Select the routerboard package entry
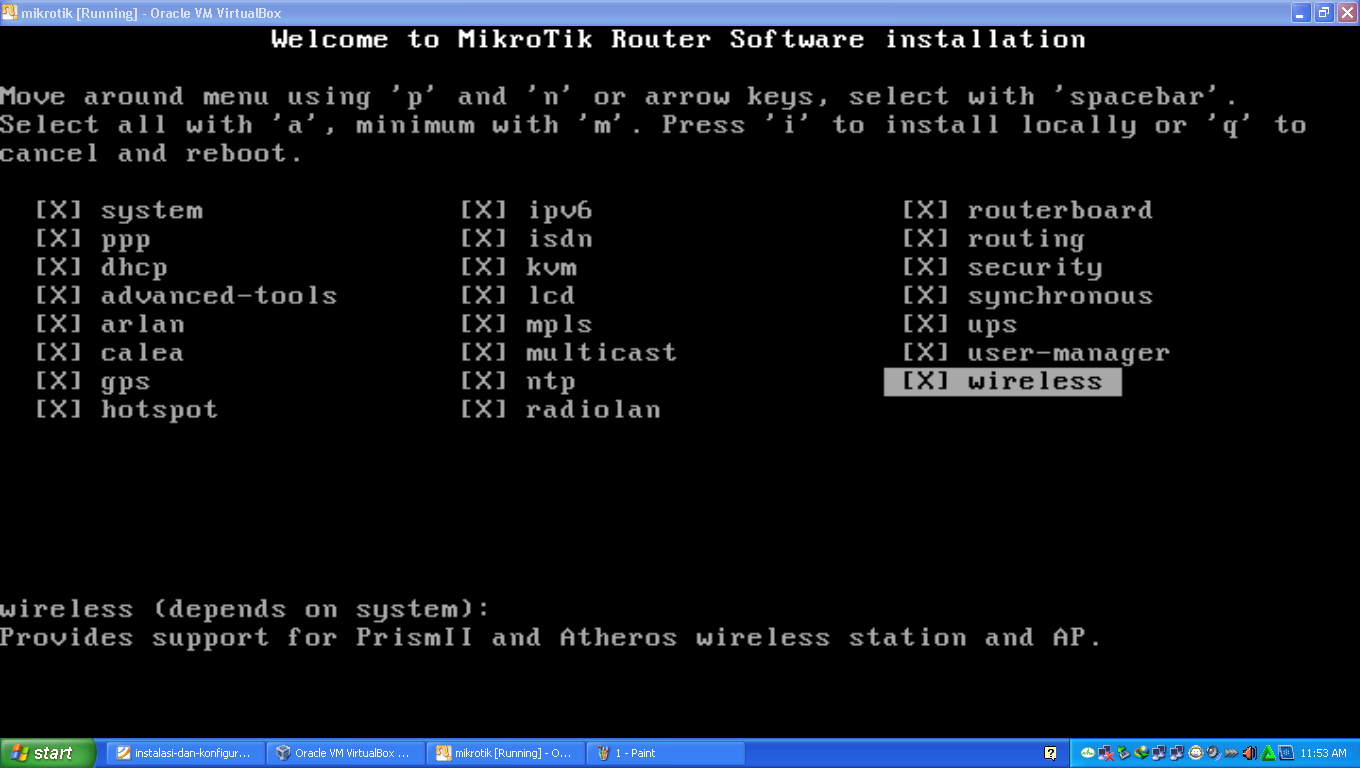1360x768 pixels. coord(1028,211)
